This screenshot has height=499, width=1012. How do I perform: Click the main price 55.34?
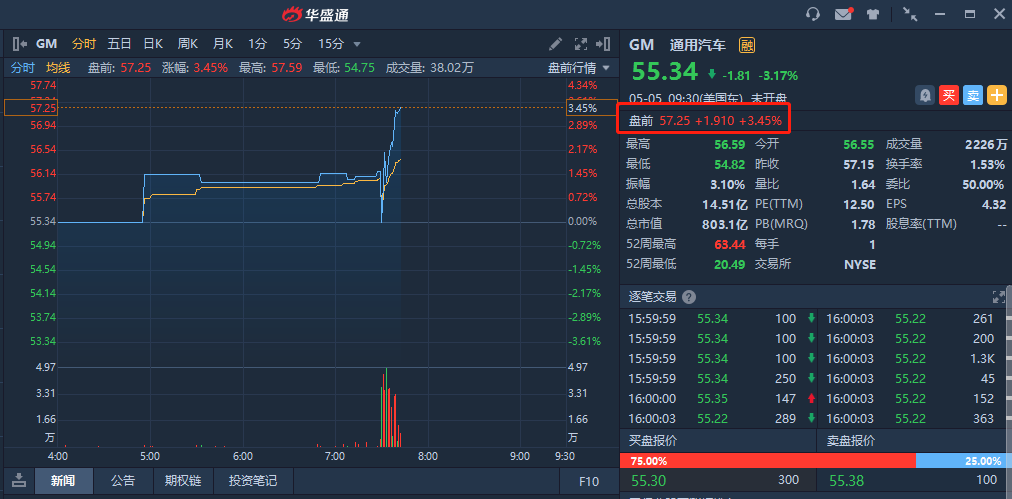665,71
